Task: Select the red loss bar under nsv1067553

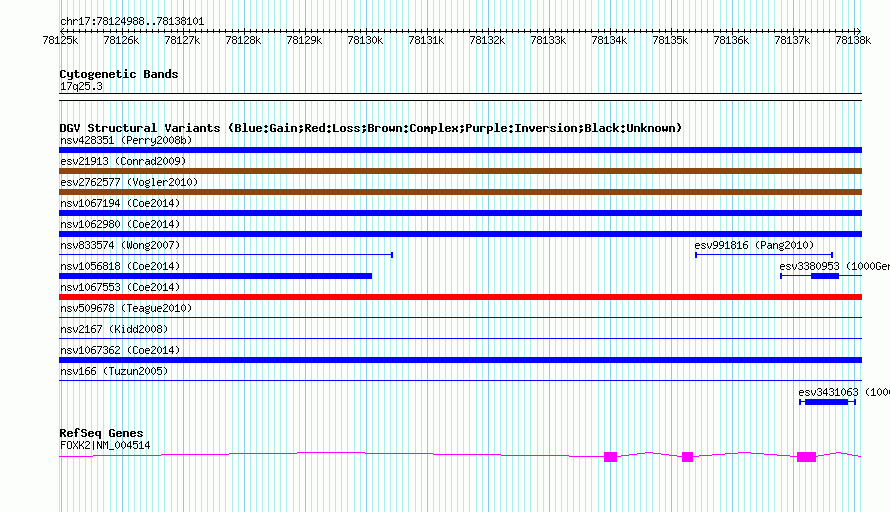Action: (x=460, y=297)
